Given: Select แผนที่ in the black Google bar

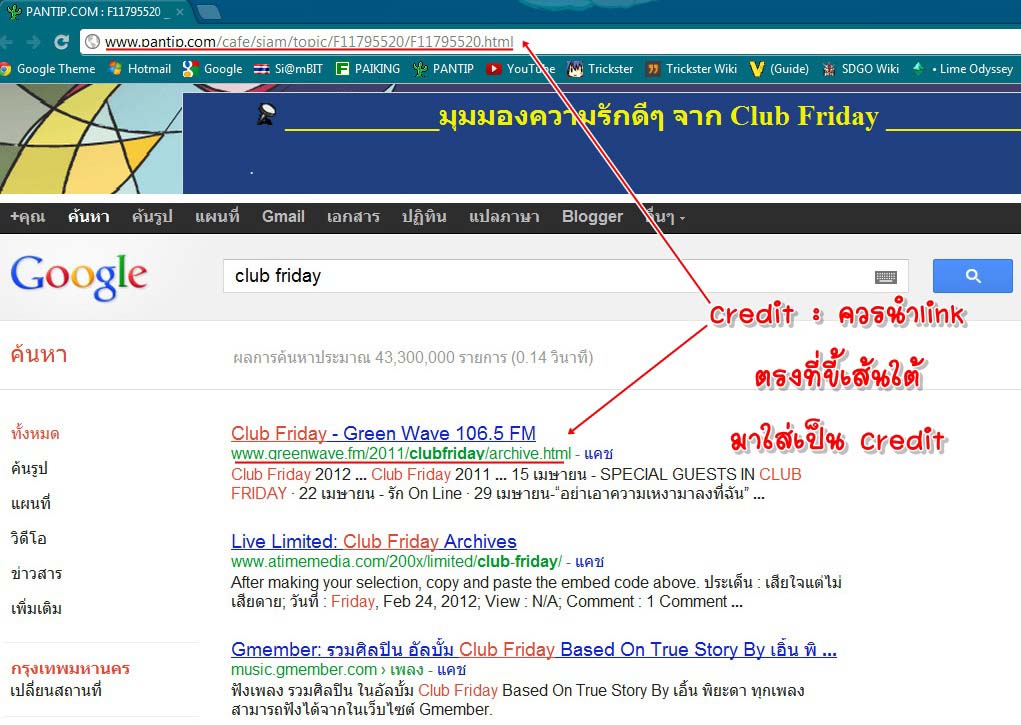Looking at the screenshot, I should pyautogui.click(x=217, y=216).
